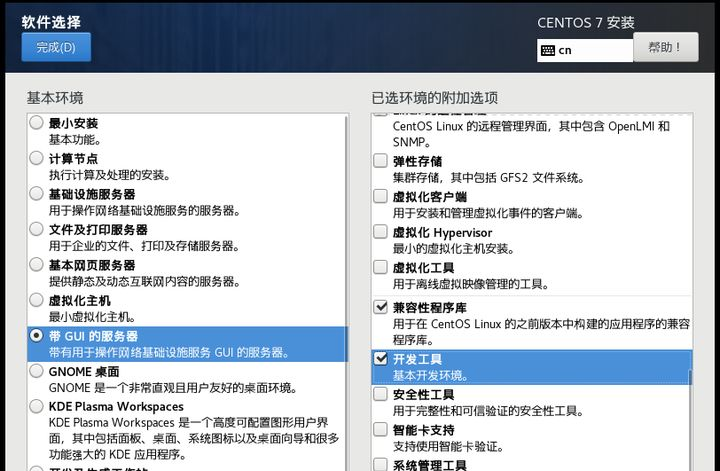Click the 已选环境的附加选项 section heading

click(x=435, y=98)
